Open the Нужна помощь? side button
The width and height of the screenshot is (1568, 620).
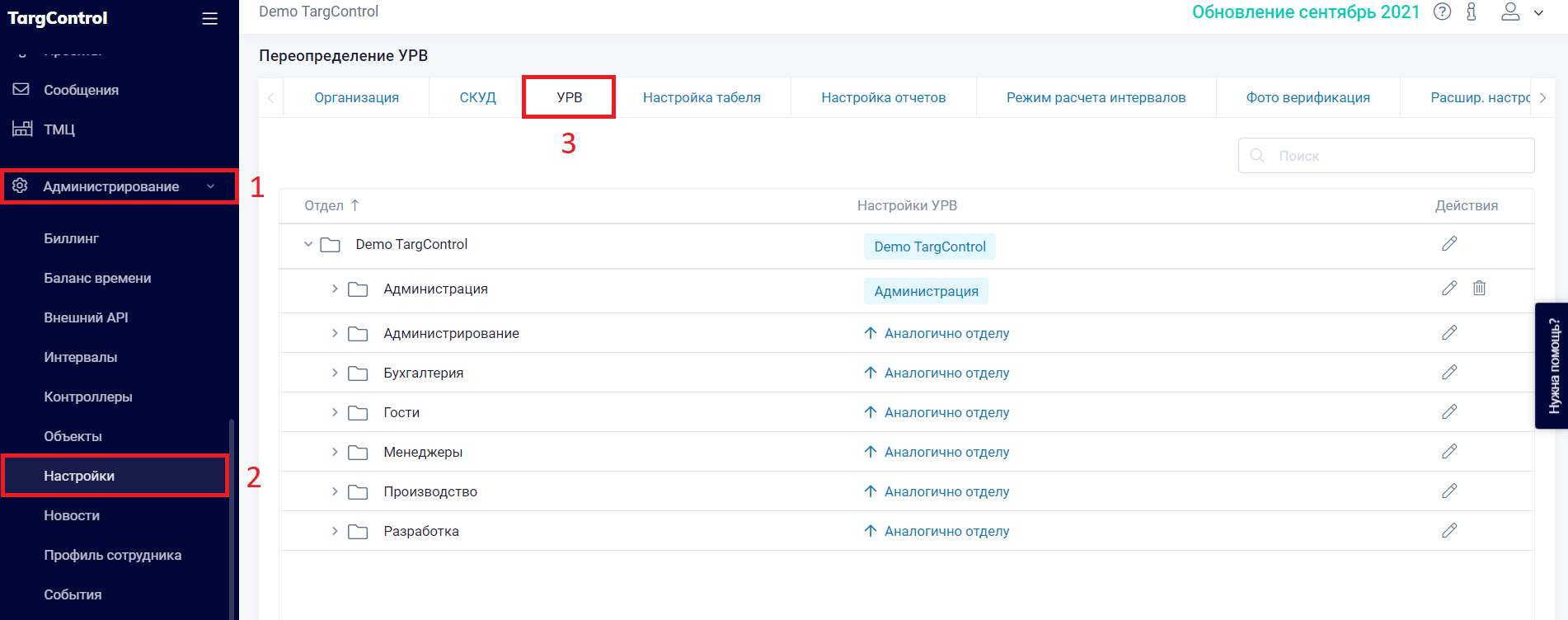coord(1552,365)
